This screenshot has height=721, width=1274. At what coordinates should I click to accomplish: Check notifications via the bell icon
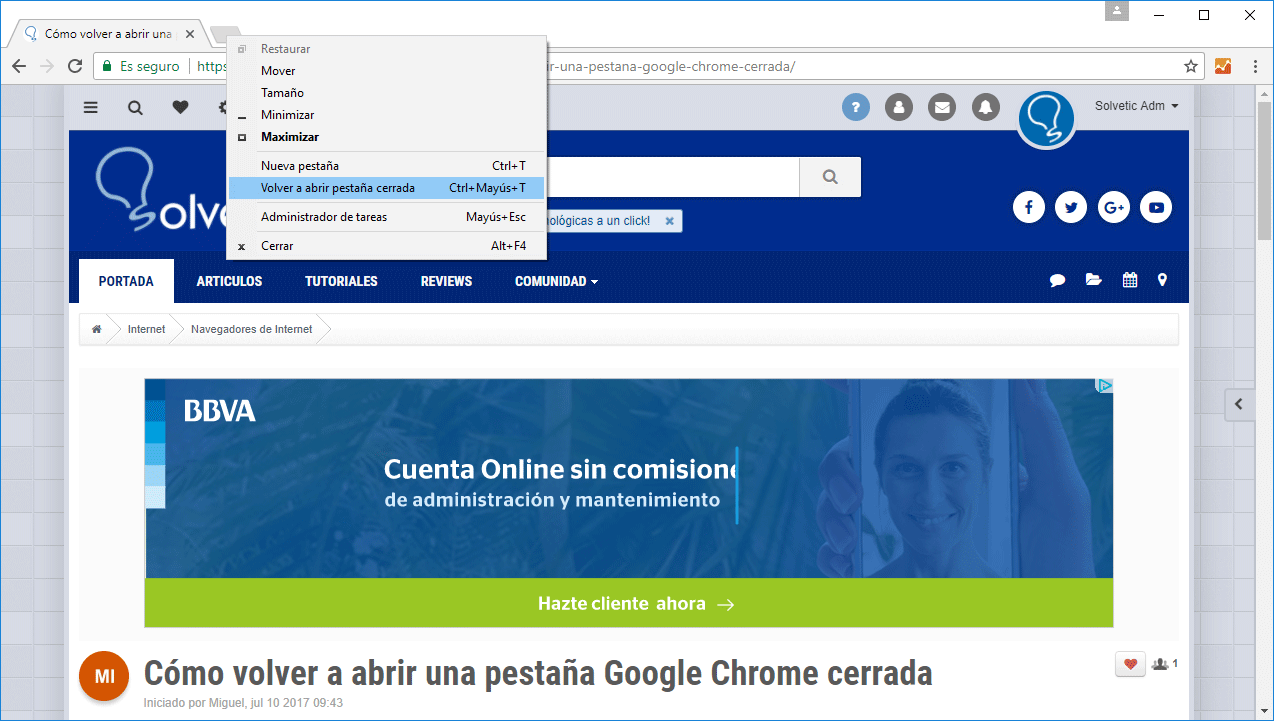tap(985, 107)
